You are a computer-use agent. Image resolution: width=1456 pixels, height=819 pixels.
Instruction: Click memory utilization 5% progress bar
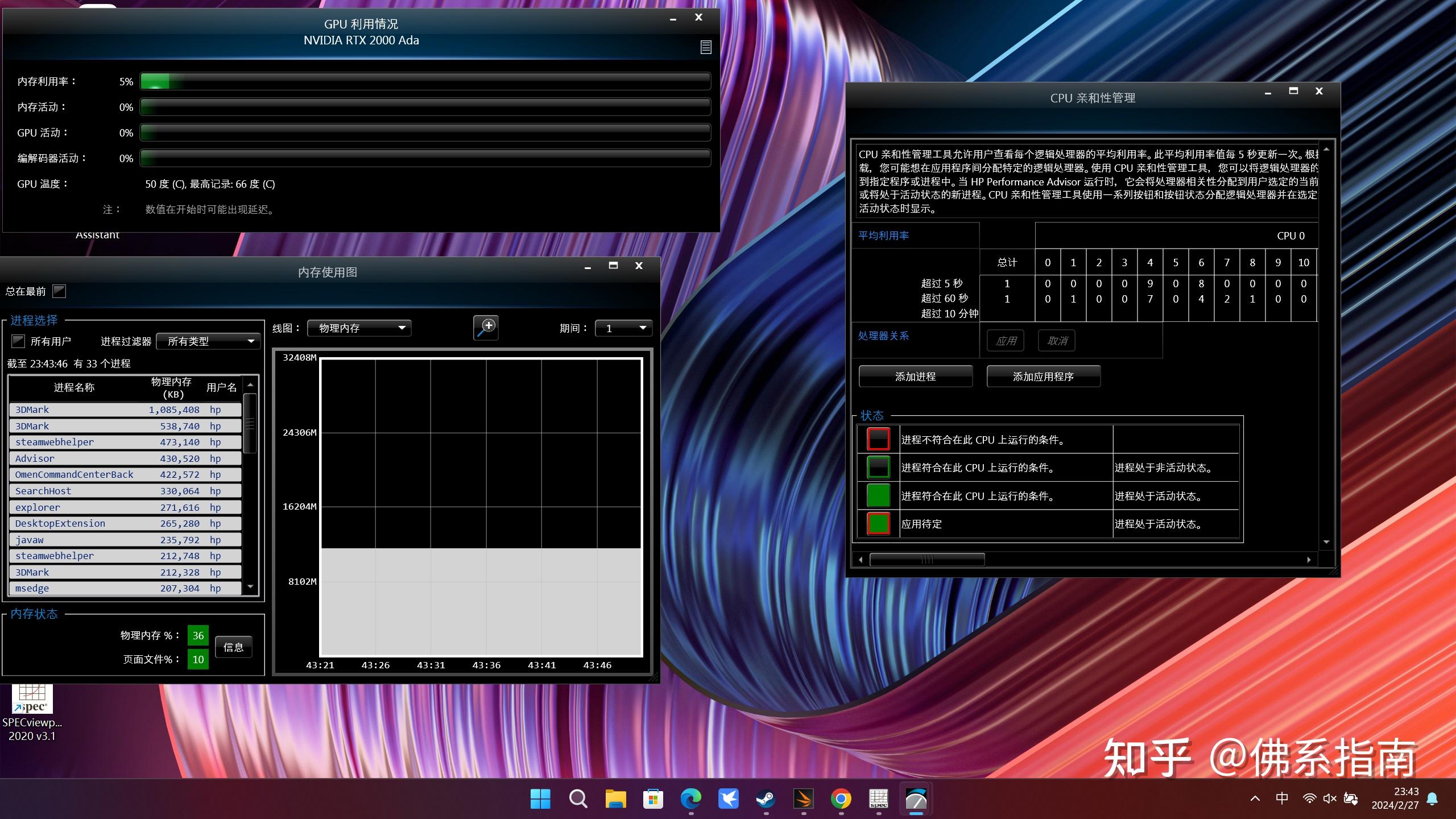pyautogui.click(x=425, y=81)
